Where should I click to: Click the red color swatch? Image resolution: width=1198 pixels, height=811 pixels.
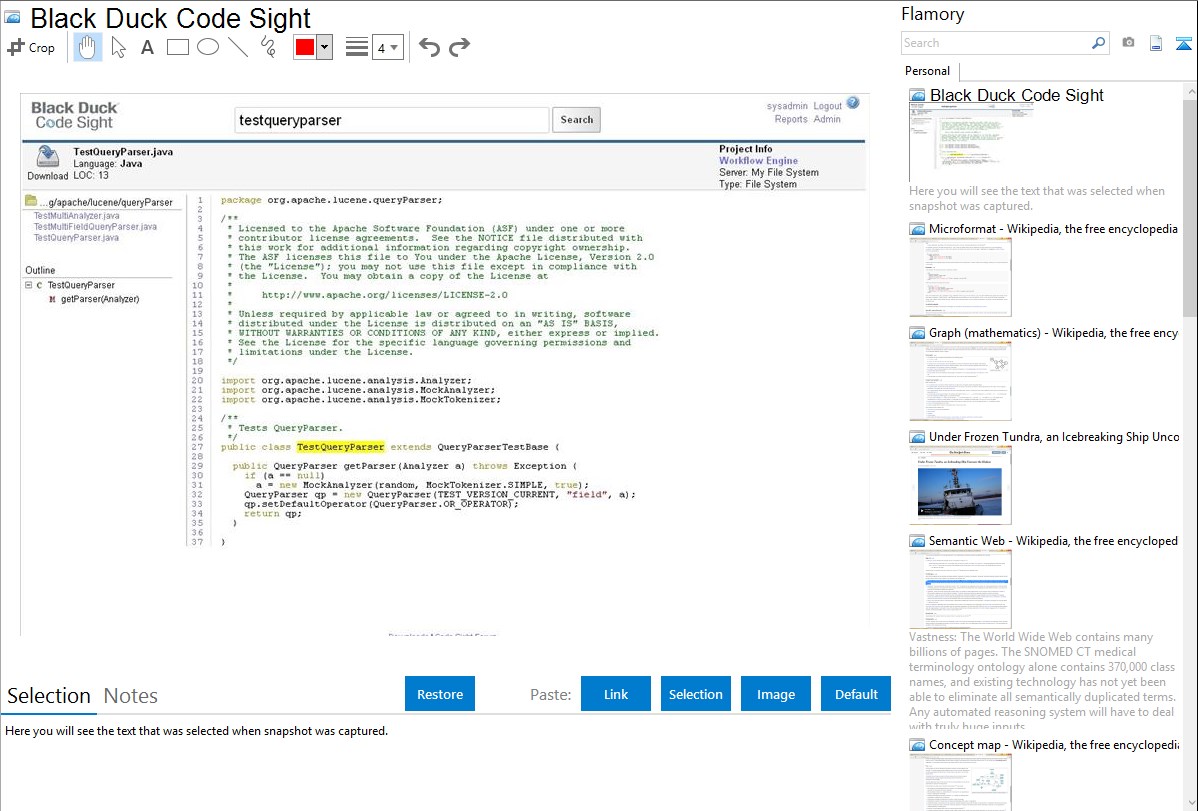(304, 47)
